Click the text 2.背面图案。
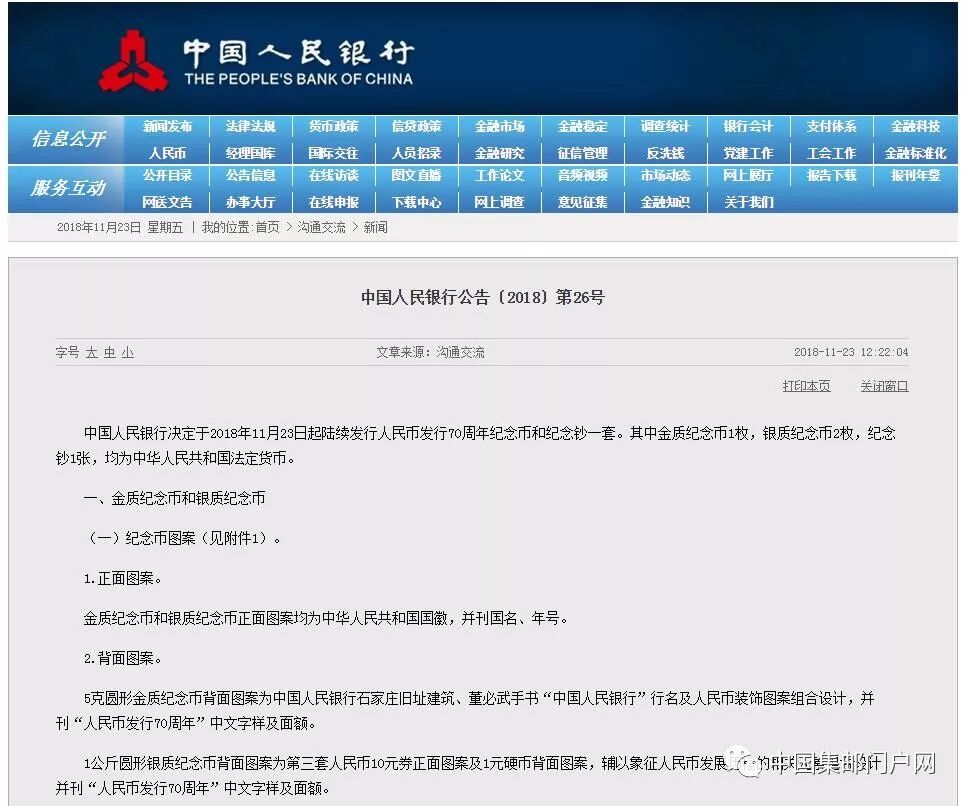This screenshot has height=806, width=968. 123,659
